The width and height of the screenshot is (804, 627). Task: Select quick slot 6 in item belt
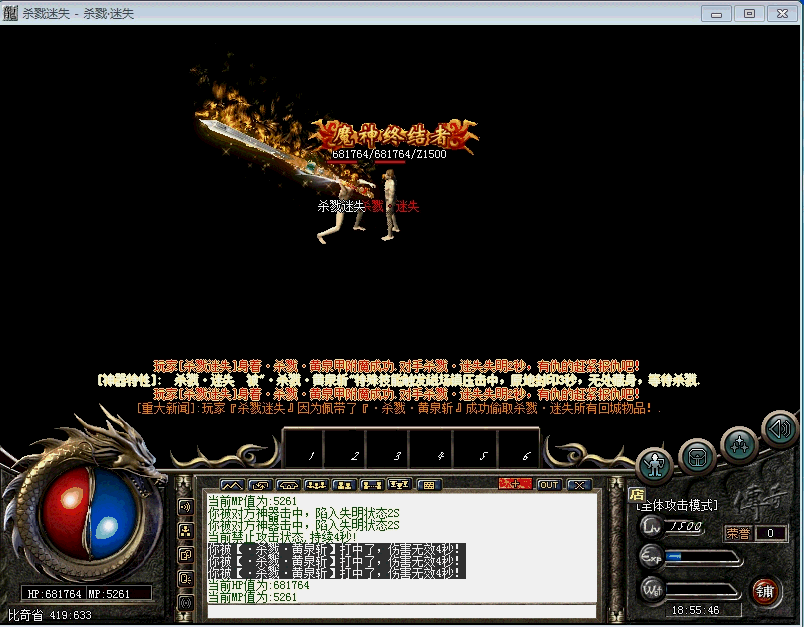(x=527, y=455)
